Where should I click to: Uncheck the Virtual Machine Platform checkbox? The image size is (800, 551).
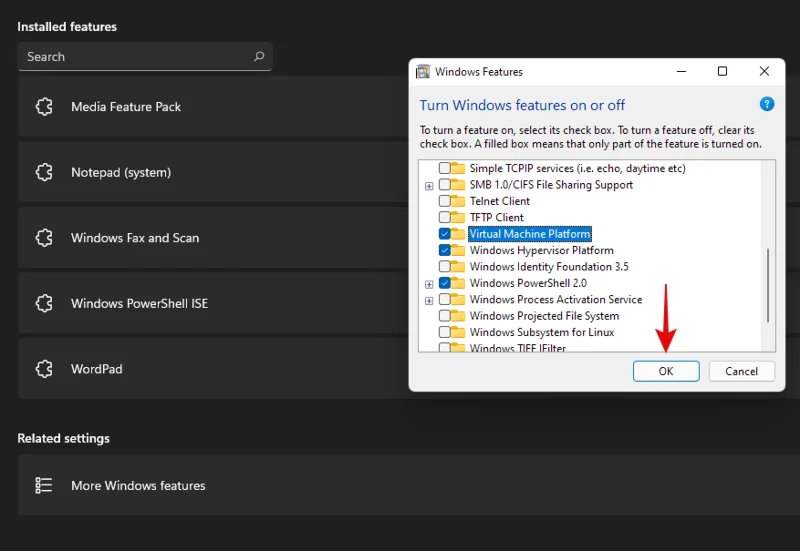pos(445,234)
